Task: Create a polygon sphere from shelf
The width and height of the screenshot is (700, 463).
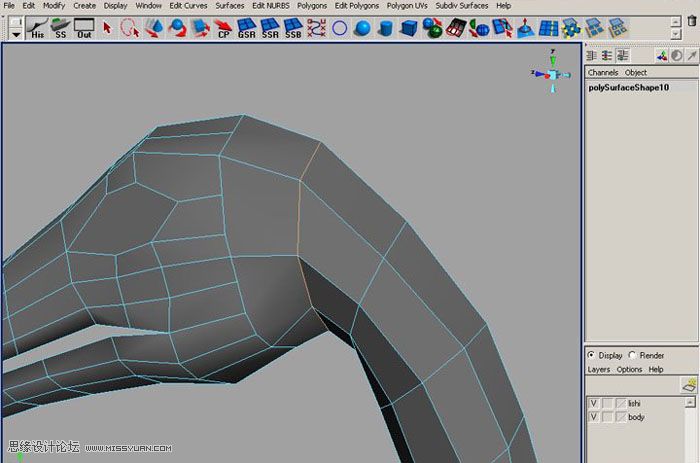Action: coord(362,29)
